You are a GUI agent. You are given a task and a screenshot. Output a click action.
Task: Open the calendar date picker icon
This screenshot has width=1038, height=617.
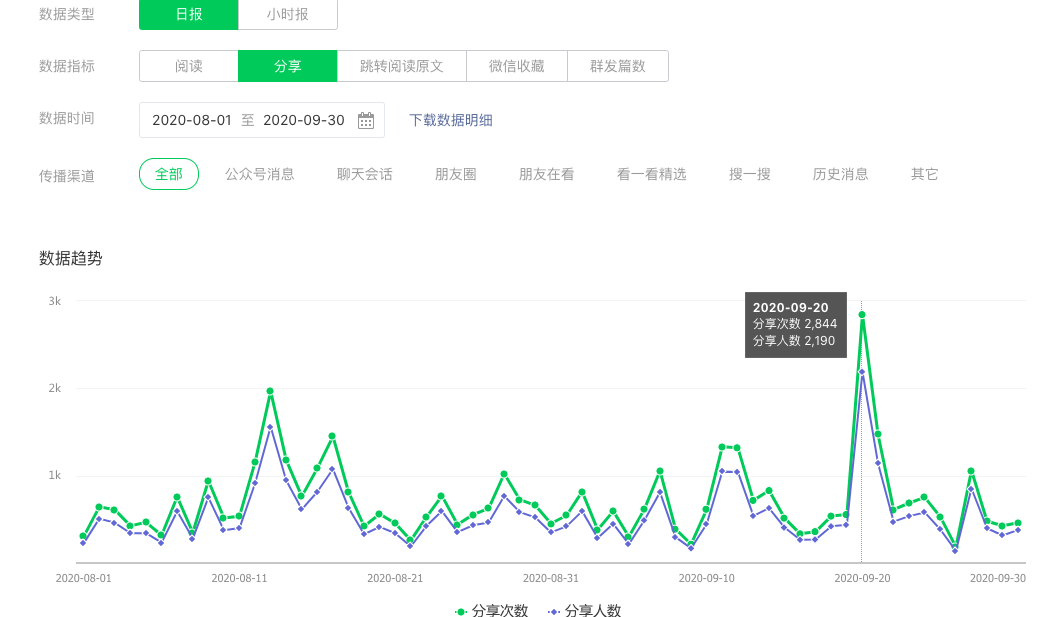(x=365, y=120)
